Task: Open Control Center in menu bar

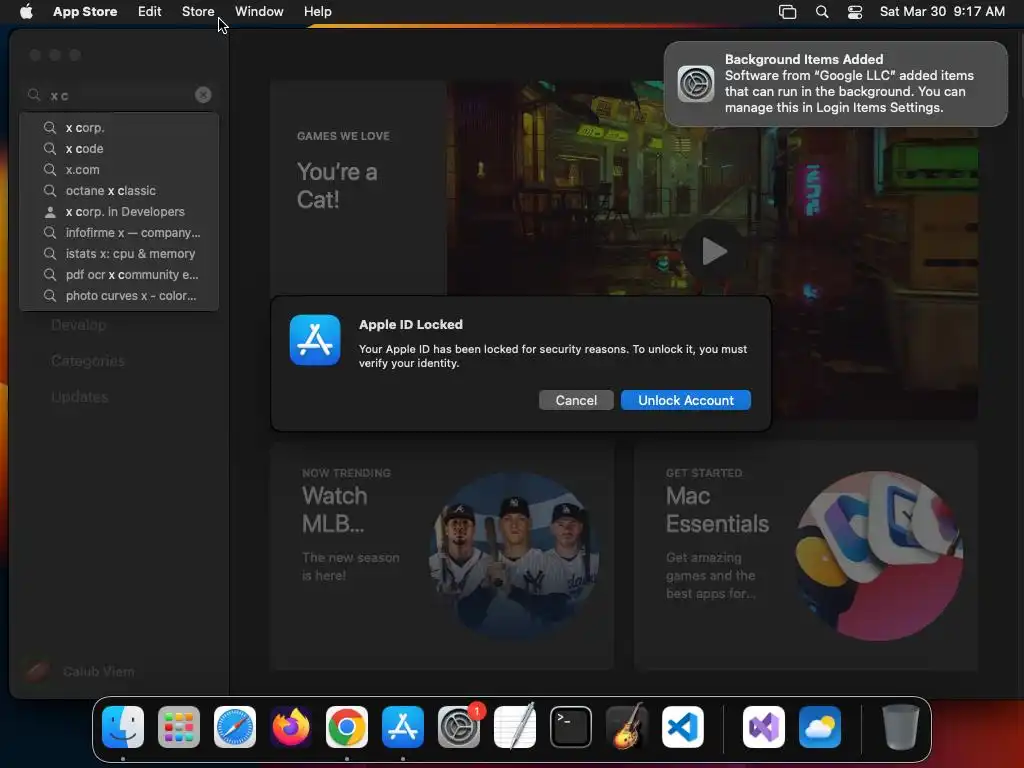Action: (x=855, y=12)
